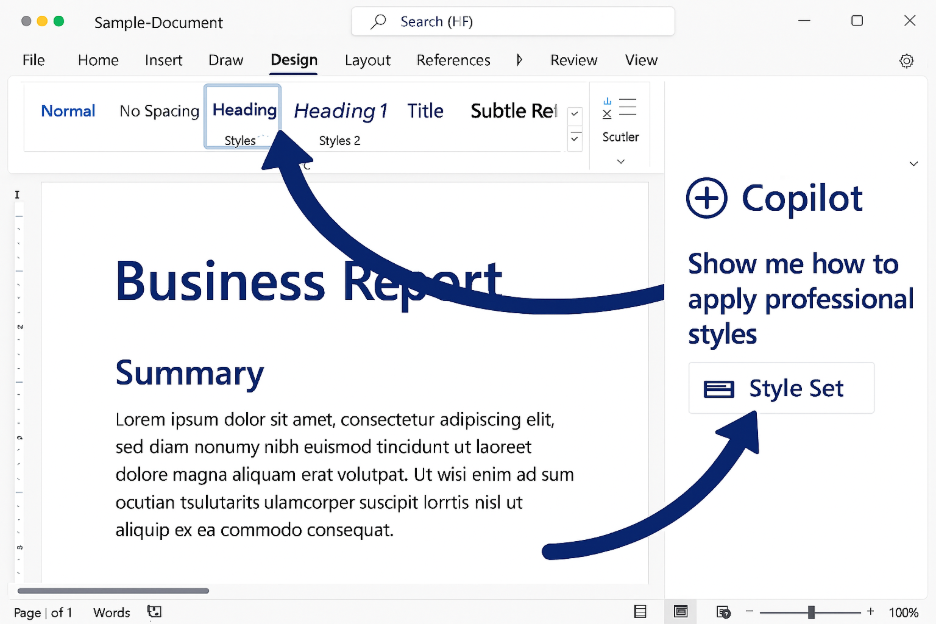Click the vertical ruler tab selector
The image size is (936, 624).
(17, 194)
